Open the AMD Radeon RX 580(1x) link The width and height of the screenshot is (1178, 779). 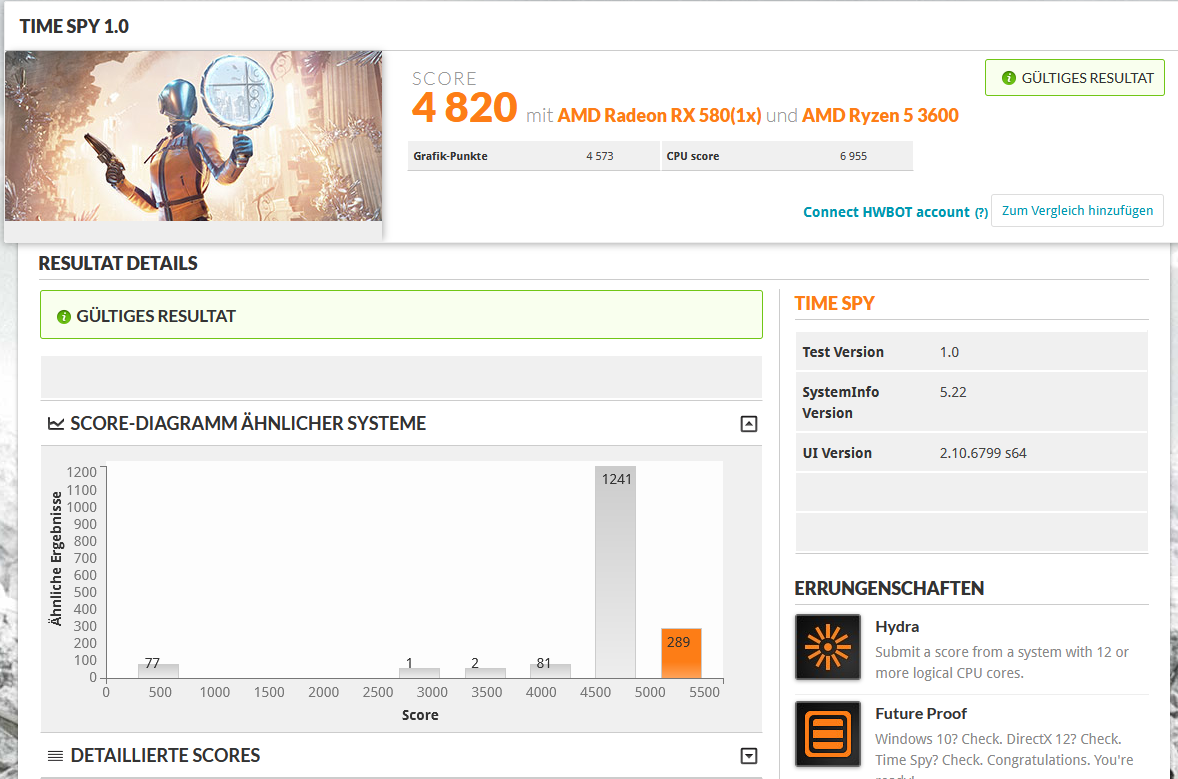pos(660,116)
